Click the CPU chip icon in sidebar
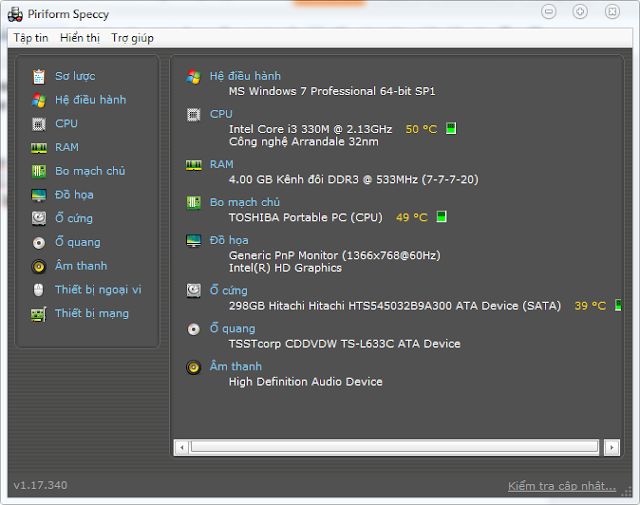Image resolution: width=640 pixels, height=505 pixels. (39, 124)
